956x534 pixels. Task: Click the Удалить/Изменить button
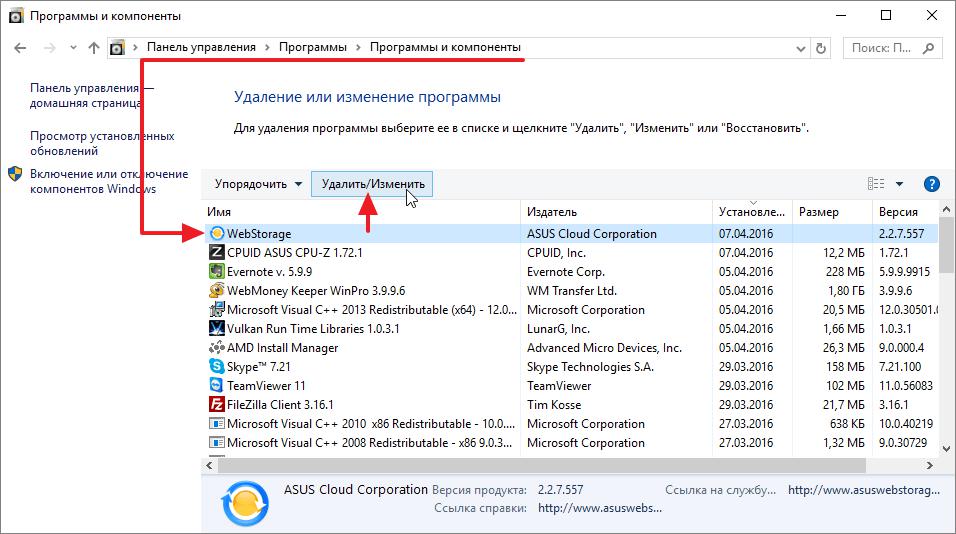(x=372, y=184)
